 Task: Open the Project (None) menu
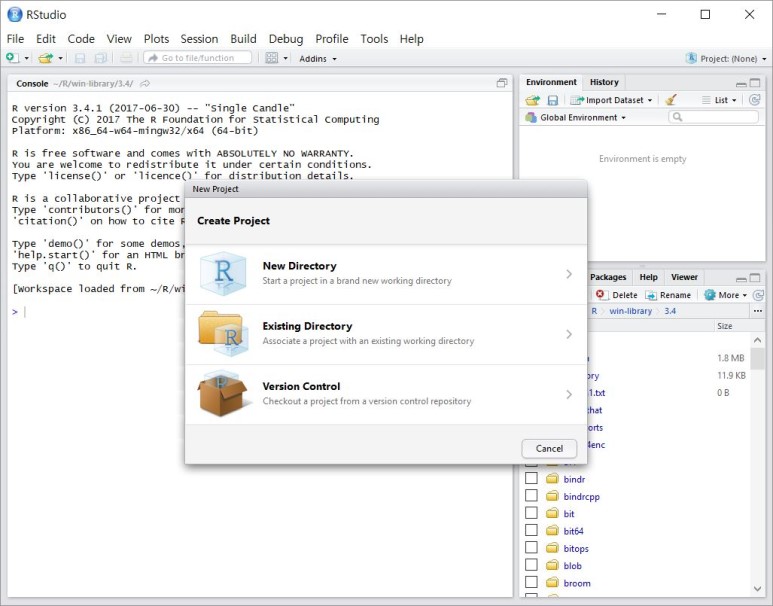(726, 59)
